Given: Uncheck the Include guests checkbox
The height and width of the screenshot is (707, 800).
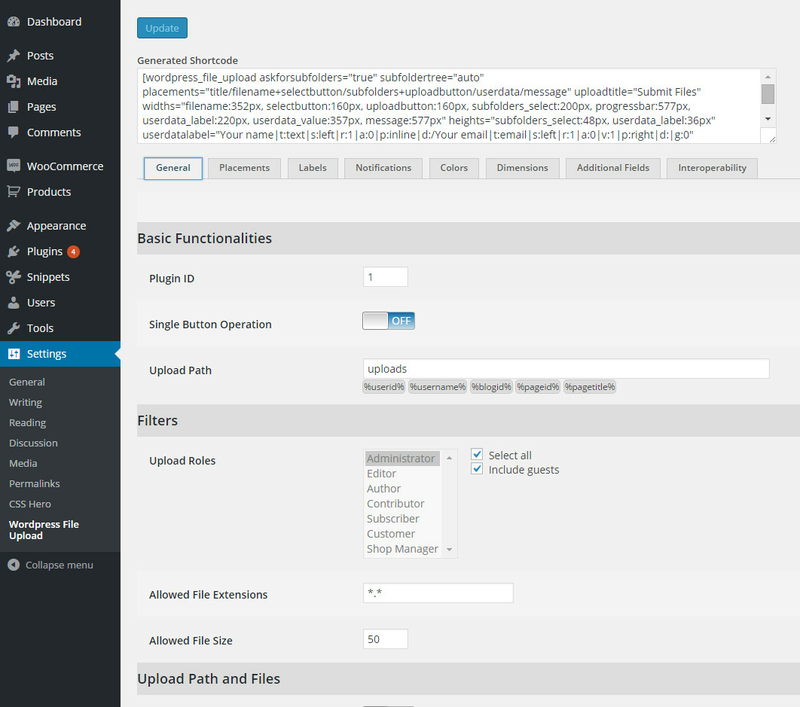Looking at the screenshot, I should (477, 469).
